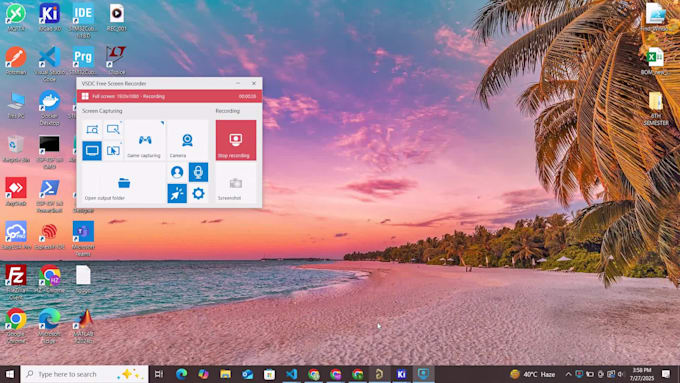Open Task View from the taskbar
The image size is (680, 383).
(159, 374)
